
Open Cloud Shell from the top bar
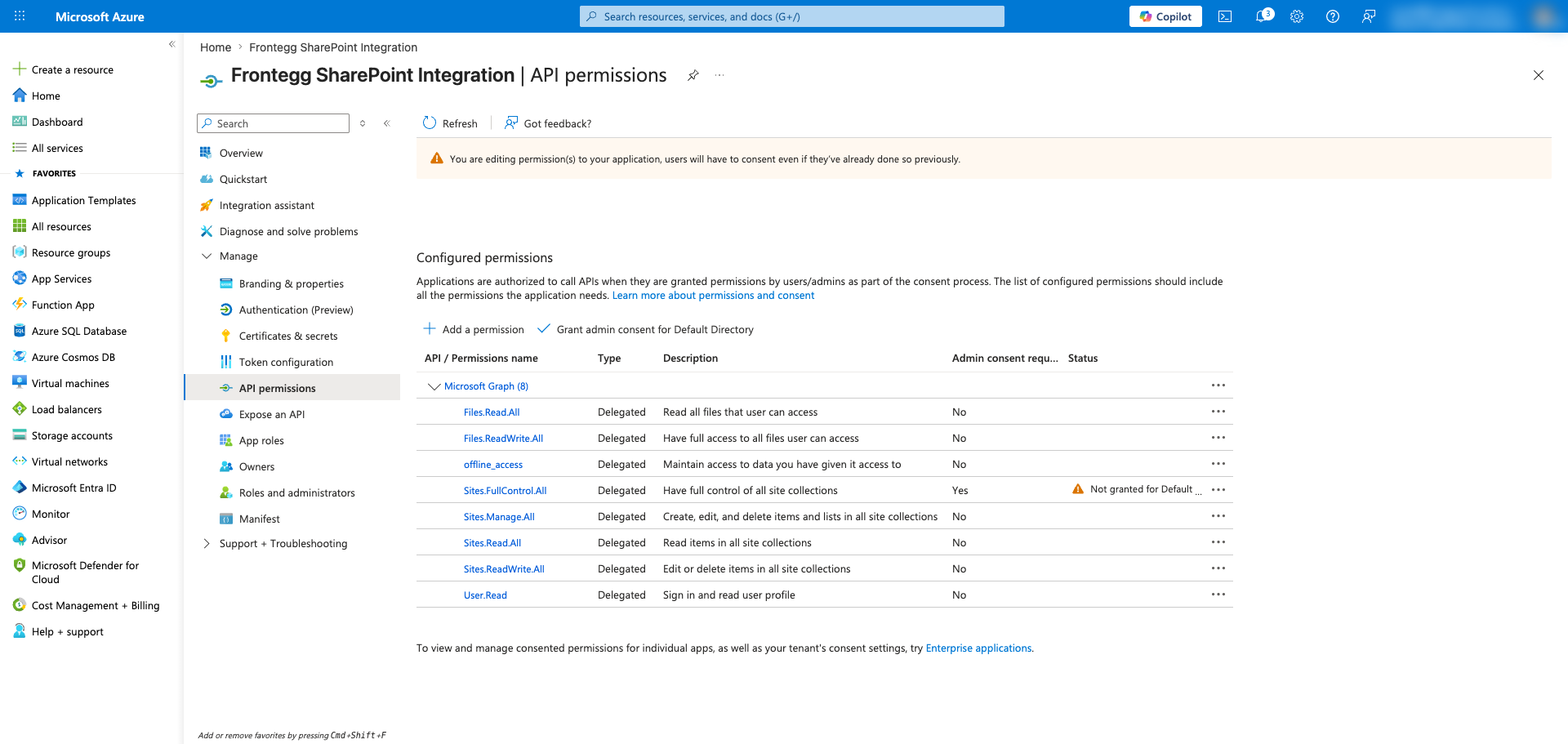click(1225, 16)
